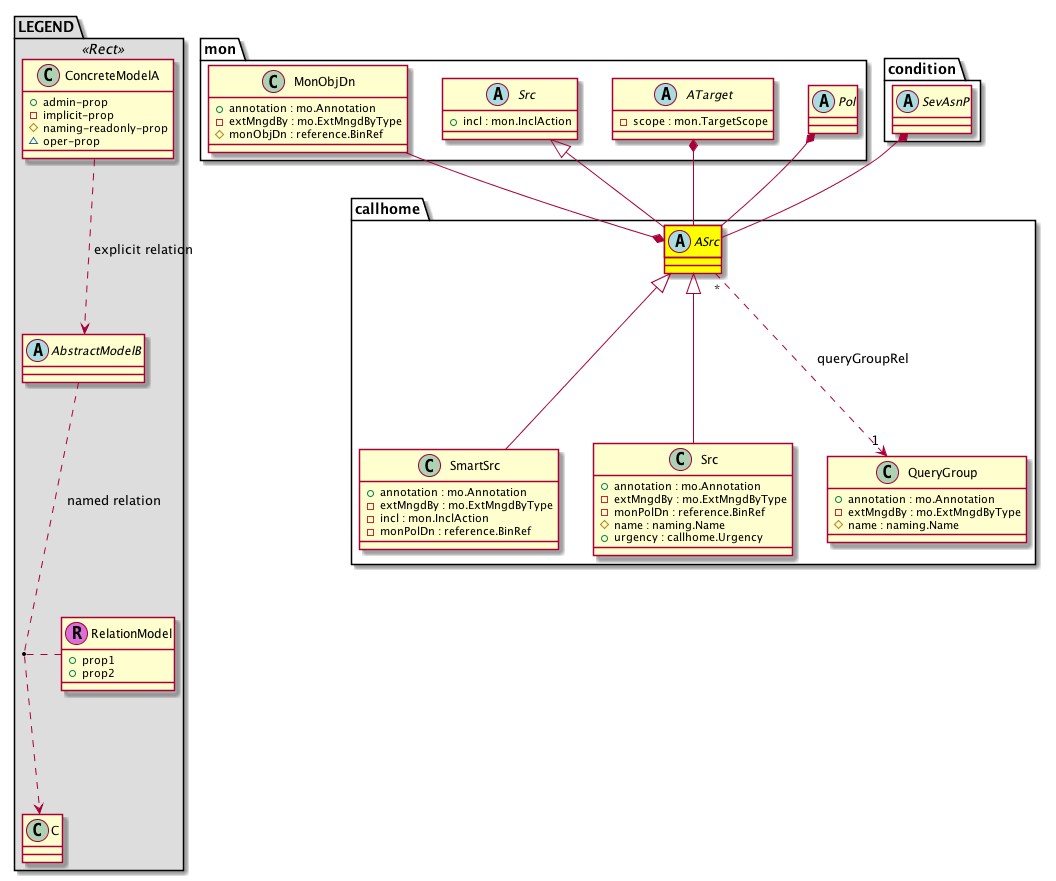This screenshot has width=1056, height=881.
Task: Select the mon package tab label
Action: coord(219,48)
